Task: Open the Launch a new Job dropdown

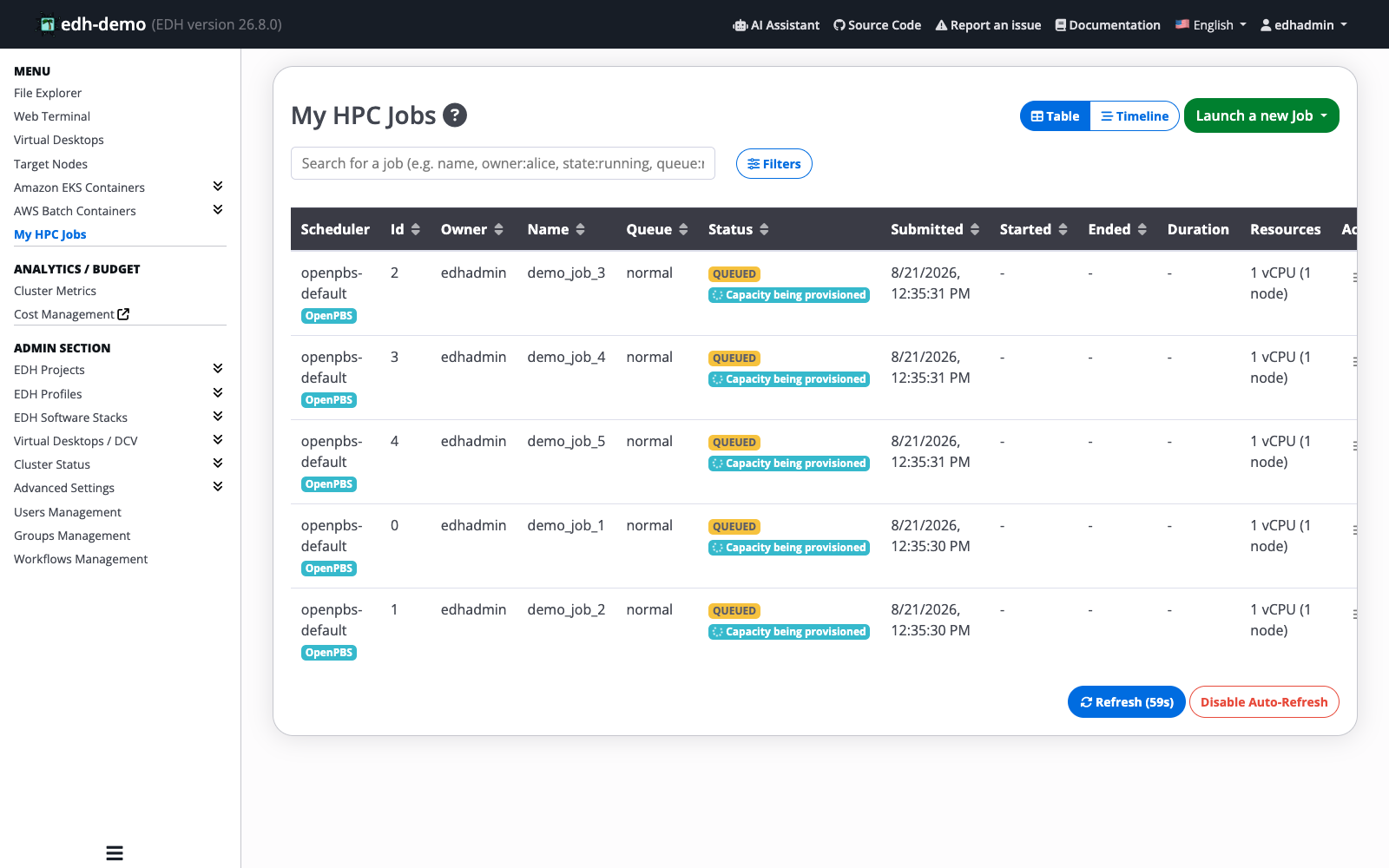Action: tap(1261, 115)
